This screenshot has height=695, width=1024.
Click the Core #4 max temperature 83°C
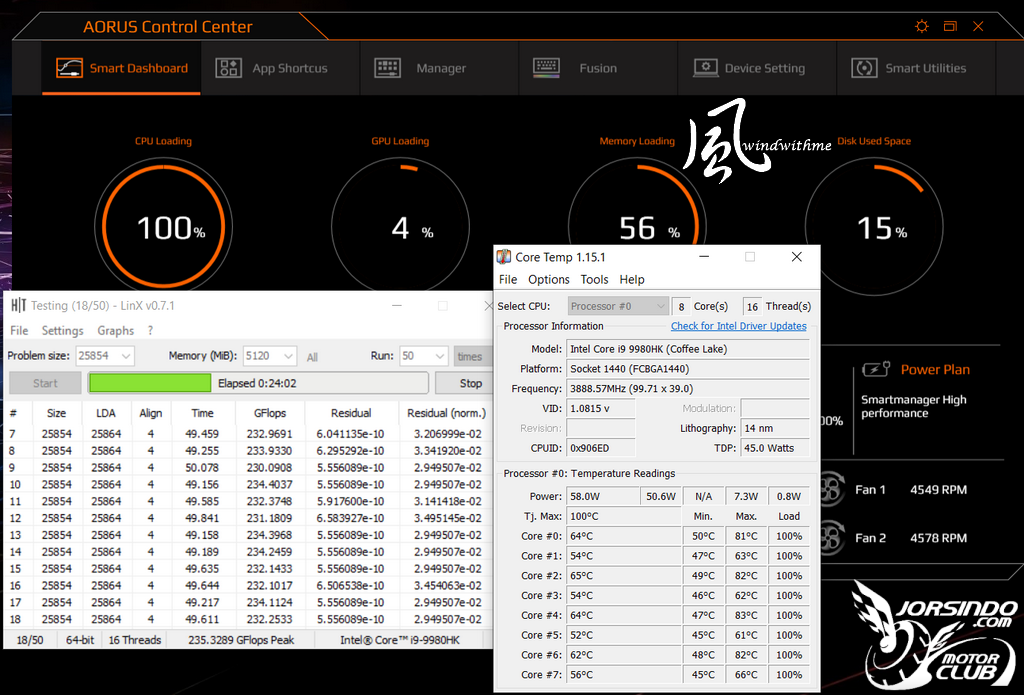coord(746,615)
